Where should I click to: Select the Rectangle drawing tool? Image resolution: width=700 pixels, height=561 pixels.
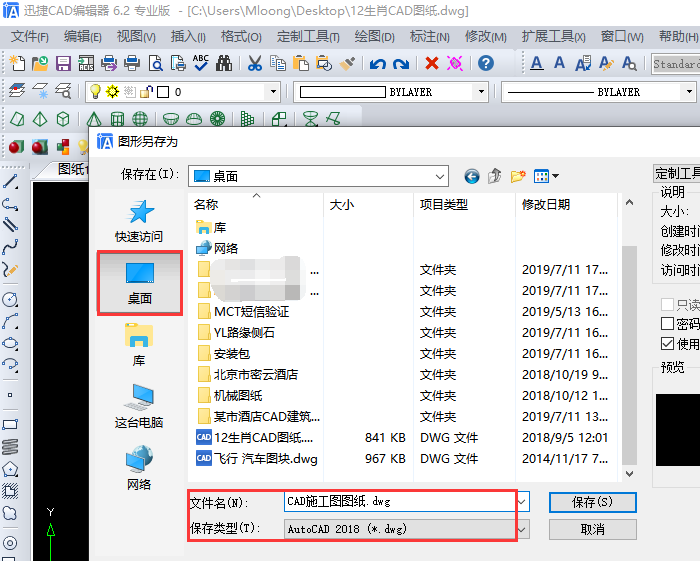pyautogui.click(x=10, y=424)
